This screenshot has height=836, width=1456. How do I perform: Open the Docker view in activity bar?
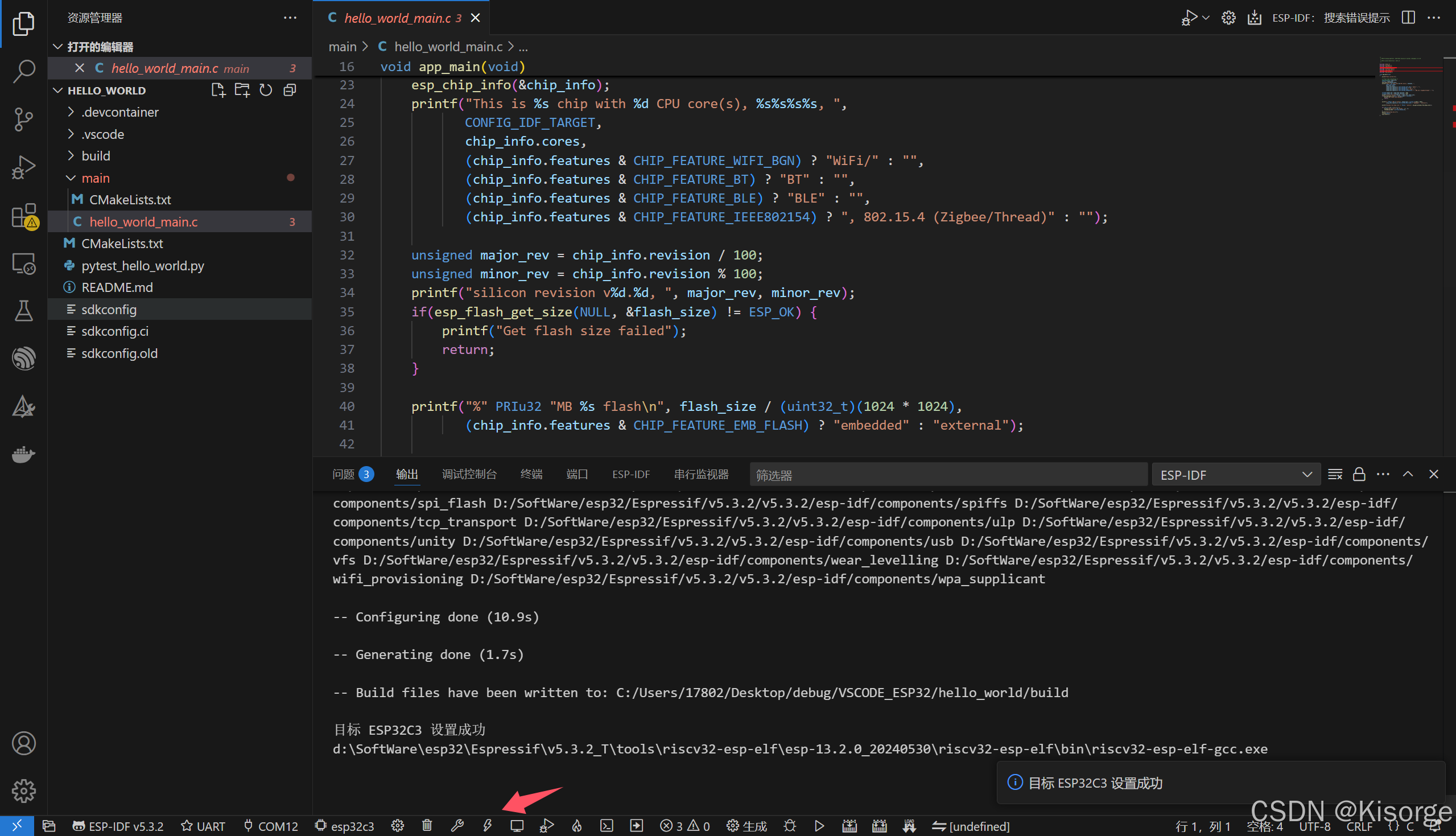(x=23, y=454)
